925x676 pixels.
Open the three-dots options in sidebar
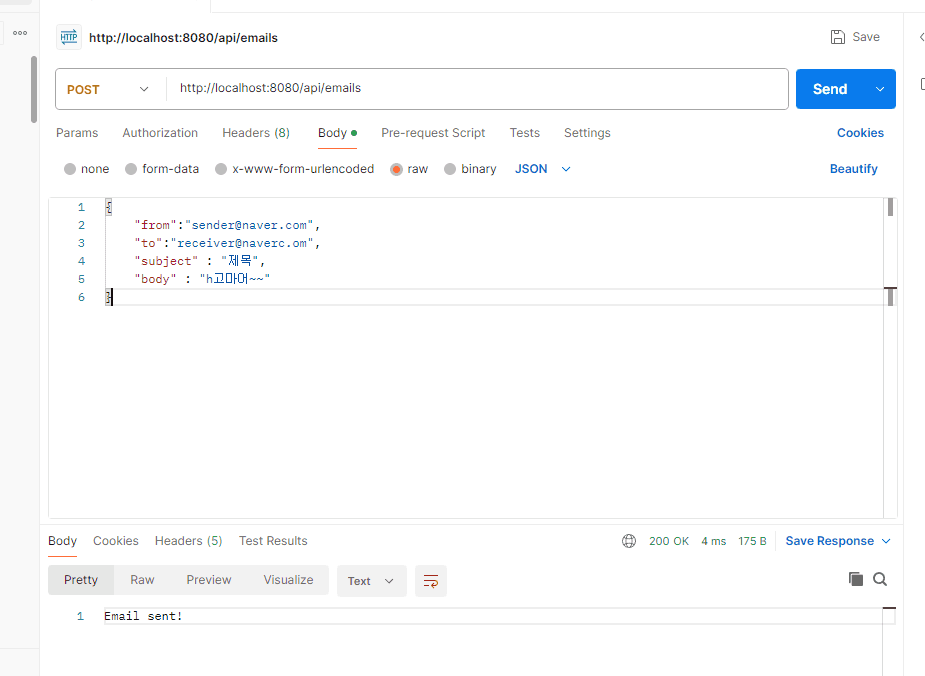tap(20, 33)
